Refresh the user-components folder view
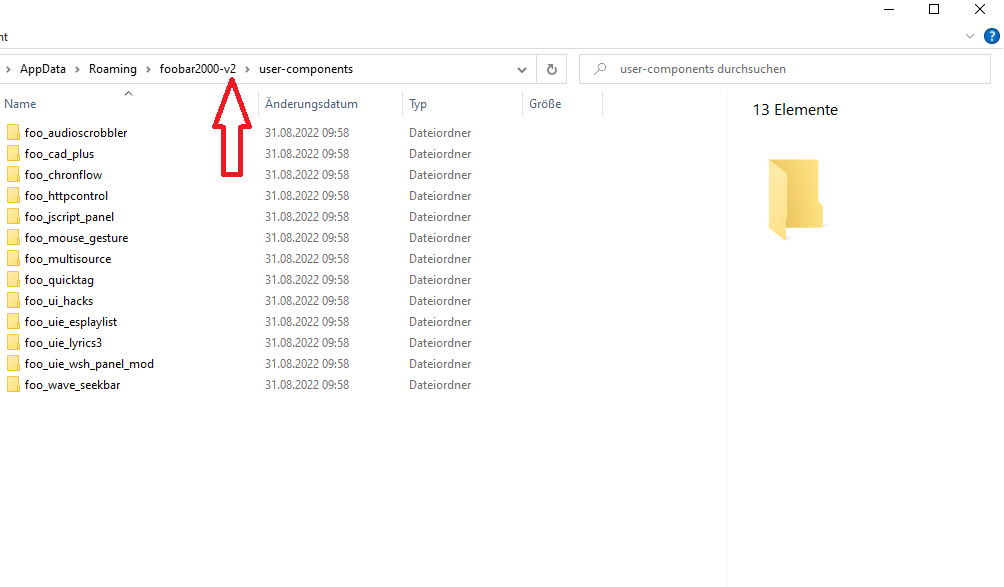This screenshot has height=587, width=1004. click(551, 69)
